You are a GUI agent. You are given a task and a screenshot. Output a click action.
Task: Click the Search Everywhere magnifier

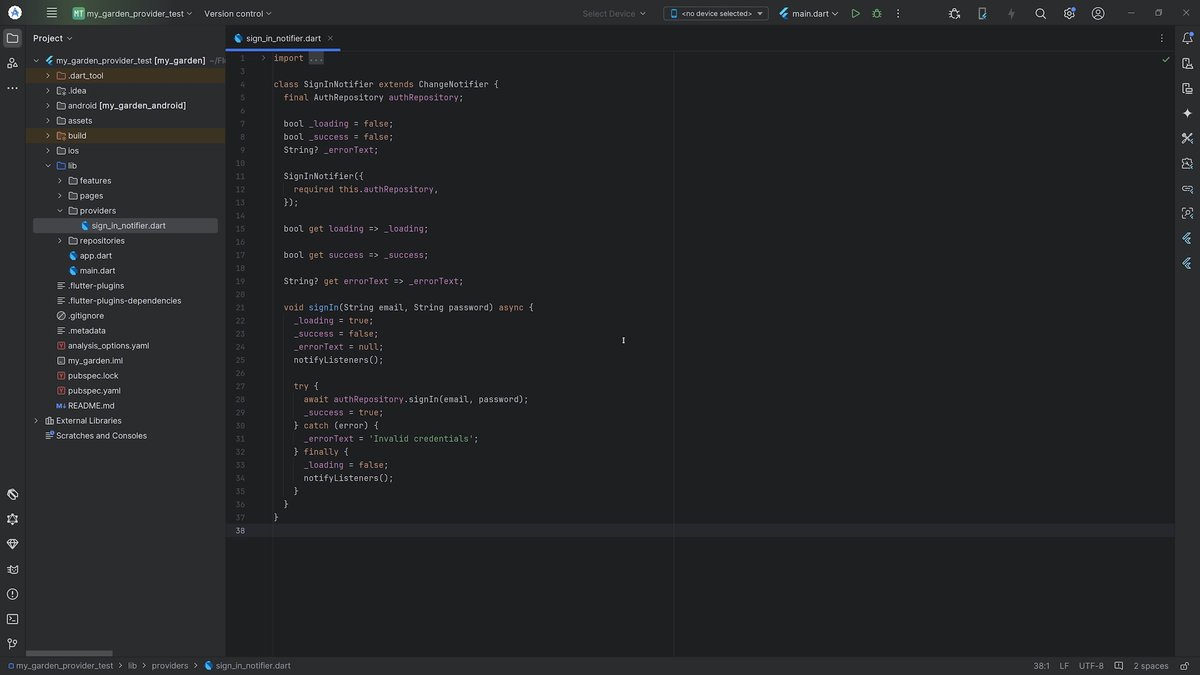point(1040,14)
